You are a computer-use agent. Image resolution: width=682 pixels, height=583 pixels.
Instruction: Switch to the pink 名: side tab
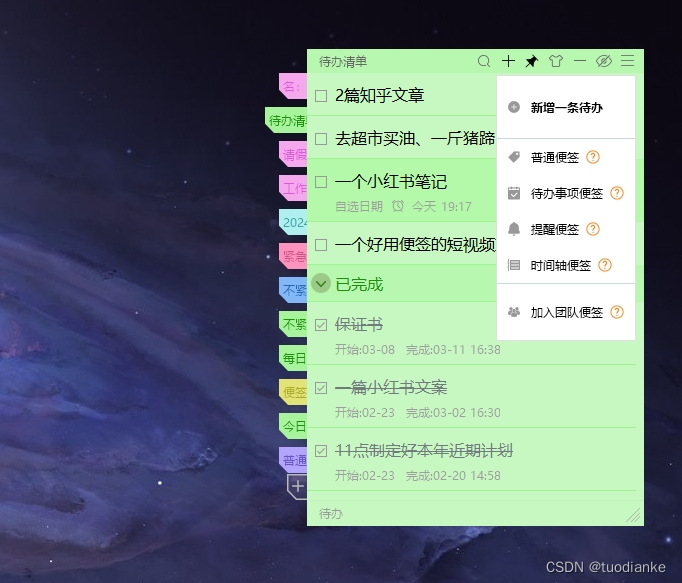pos(293,86)
